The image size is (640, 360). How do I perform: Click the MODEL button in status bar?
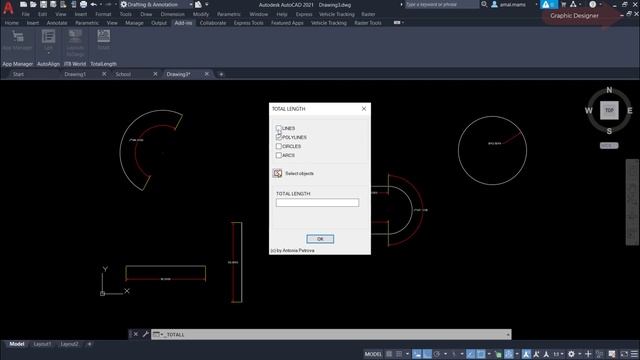point(373,354)
